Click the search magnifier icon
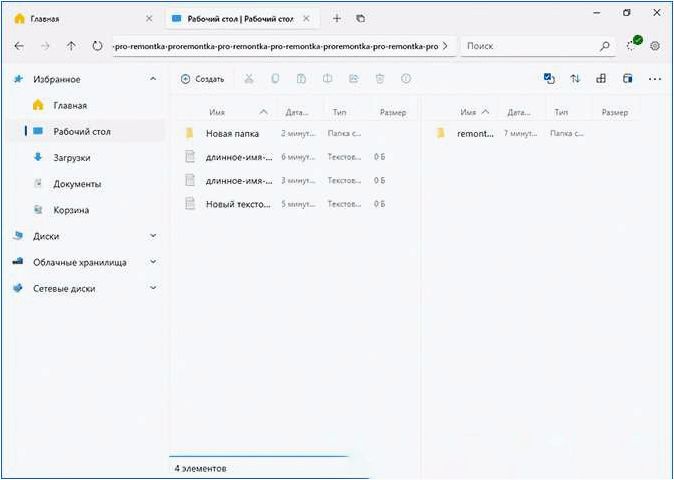Image resolution: width=674 pixels, height=480 pixels. tap(604, 46)
